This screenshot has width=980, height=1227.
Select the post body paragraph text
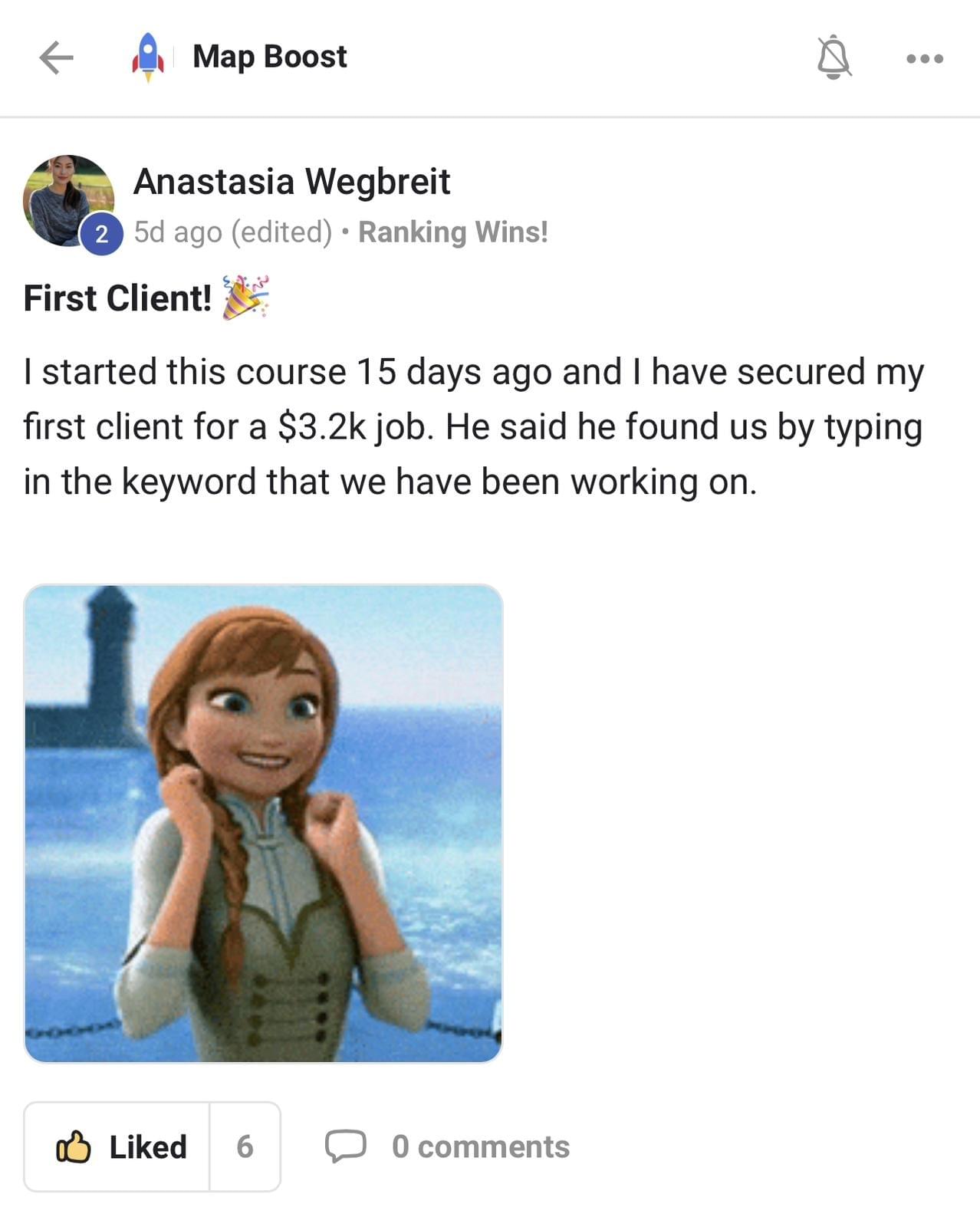point(474,426)
